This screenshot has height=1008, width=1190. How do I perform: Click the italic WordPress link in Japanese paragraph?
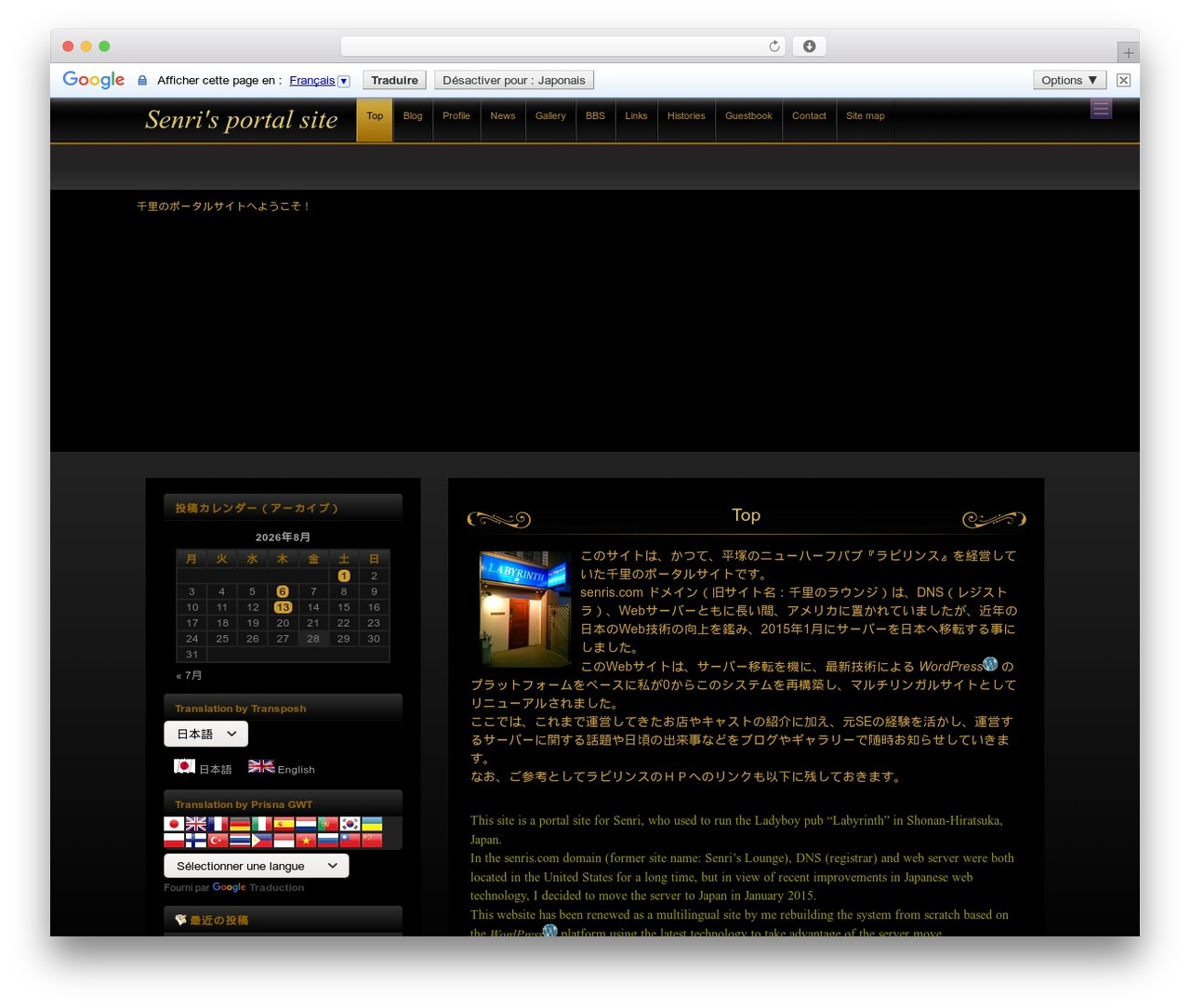[x=950, y=667]
